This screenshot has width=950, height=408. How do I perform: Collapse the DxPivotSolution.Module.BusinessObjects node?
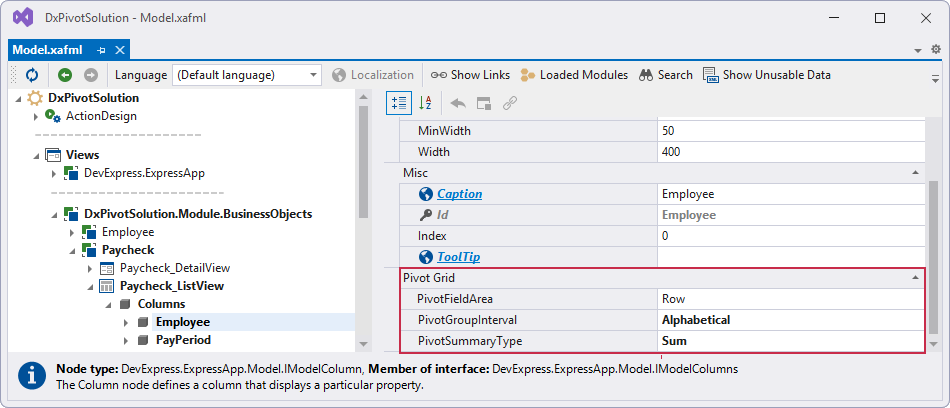(55, 215)
